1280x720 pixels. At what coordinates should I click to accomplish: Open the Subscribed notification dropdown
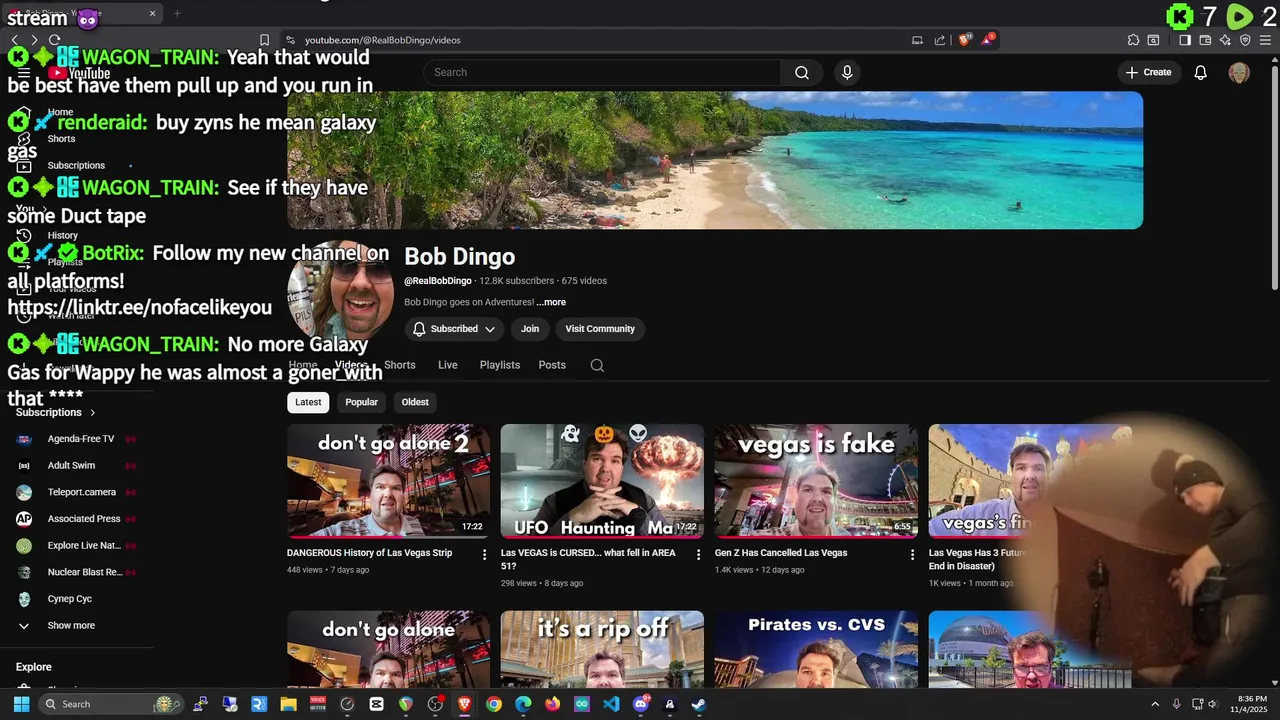(x=454, y=329)
